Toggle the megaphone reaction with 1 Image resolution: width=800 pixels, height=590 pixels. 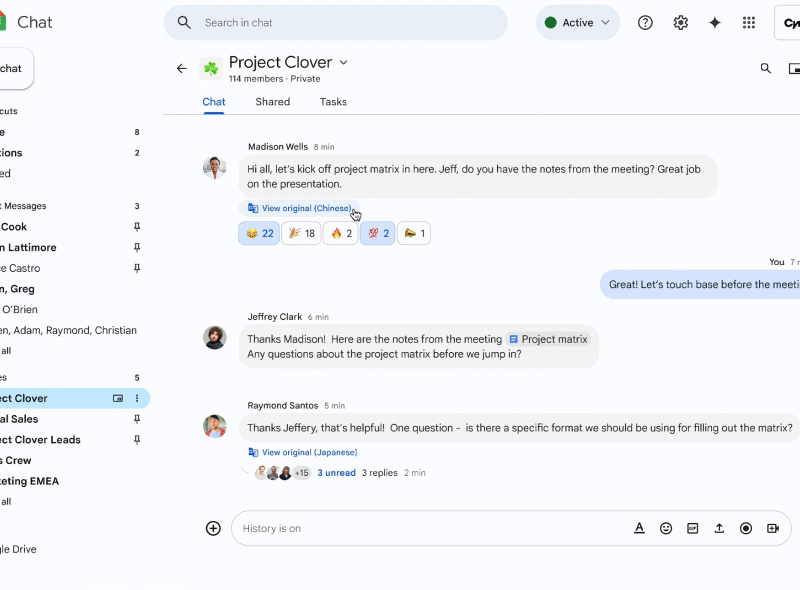click(x=414, y=233)
